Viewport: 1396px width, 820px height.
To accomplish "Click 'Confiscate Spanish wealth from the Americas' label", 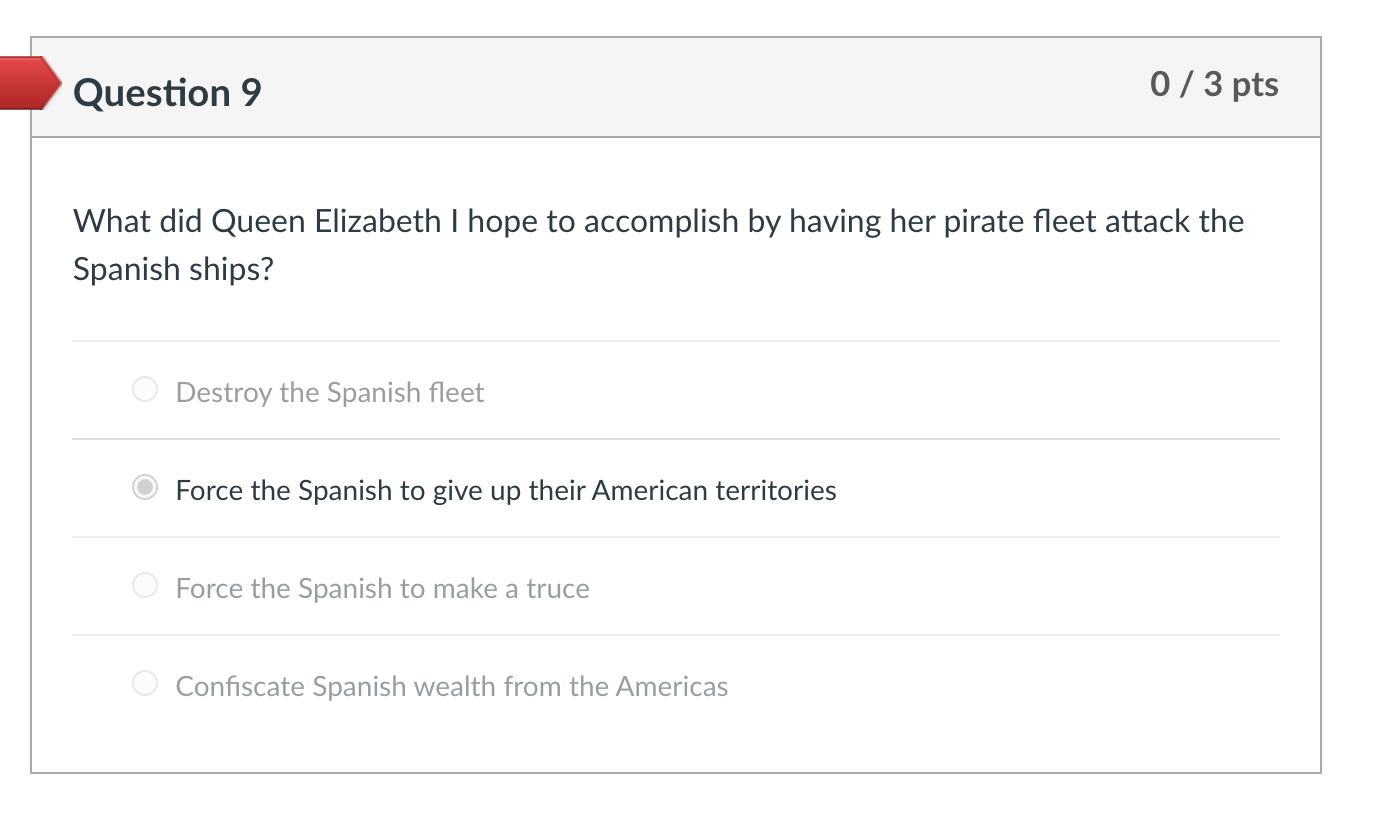I will coord(451,686).
